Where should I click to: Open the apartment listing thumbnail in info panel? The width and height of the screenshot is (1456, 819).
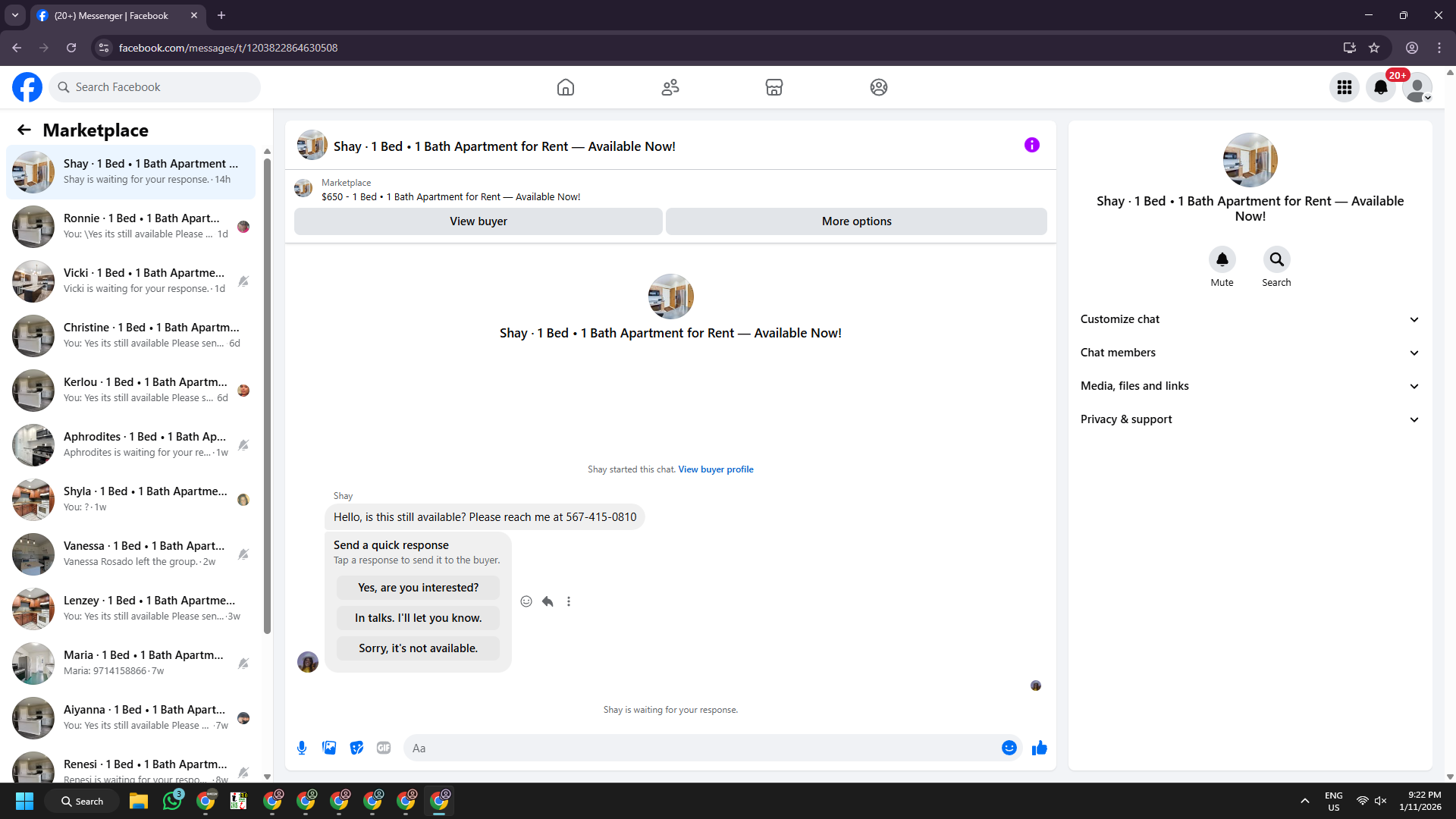[x=1250, y=160]
